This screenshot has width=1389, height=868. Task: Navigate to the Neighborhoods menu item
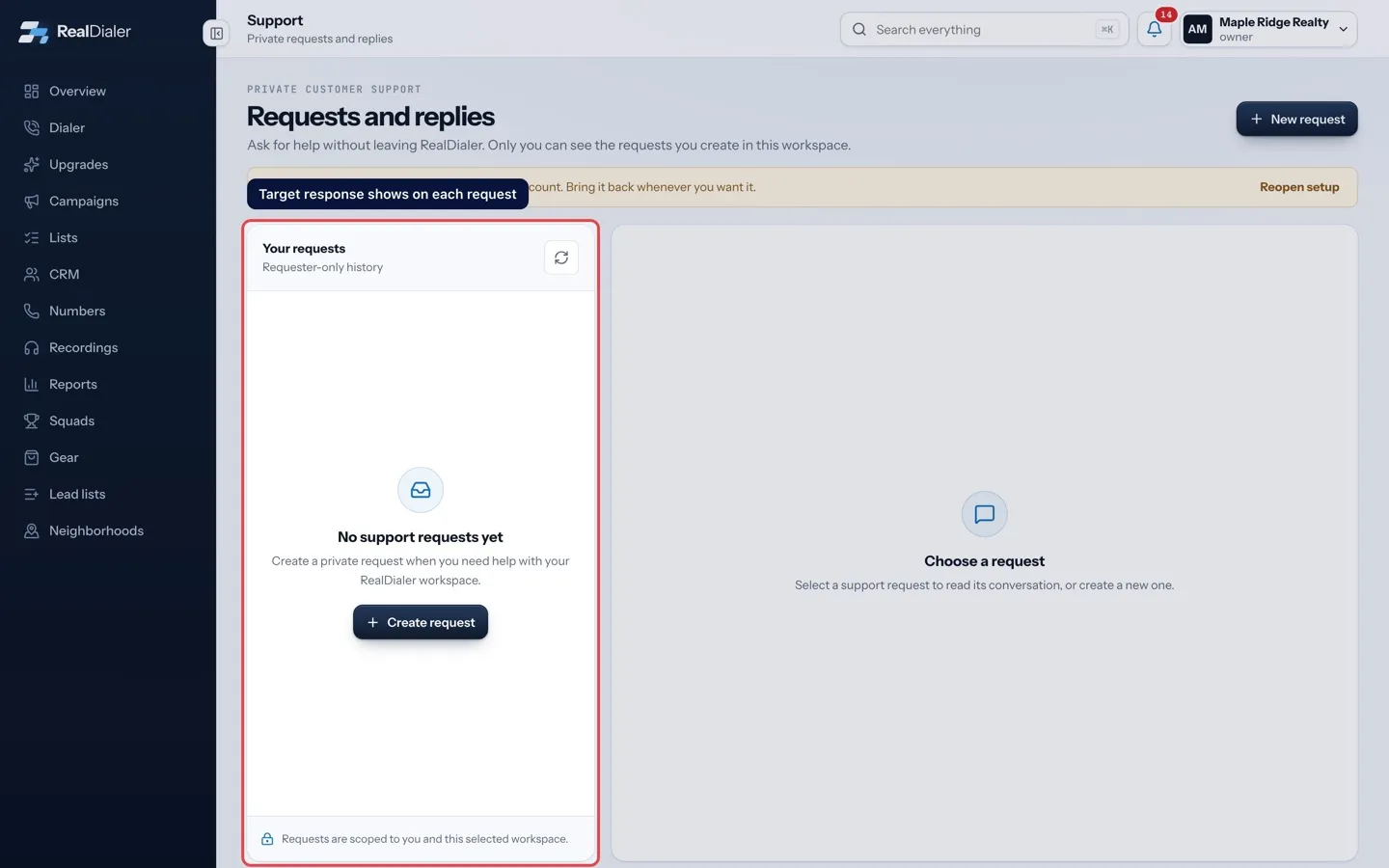(x=108, y=531)
